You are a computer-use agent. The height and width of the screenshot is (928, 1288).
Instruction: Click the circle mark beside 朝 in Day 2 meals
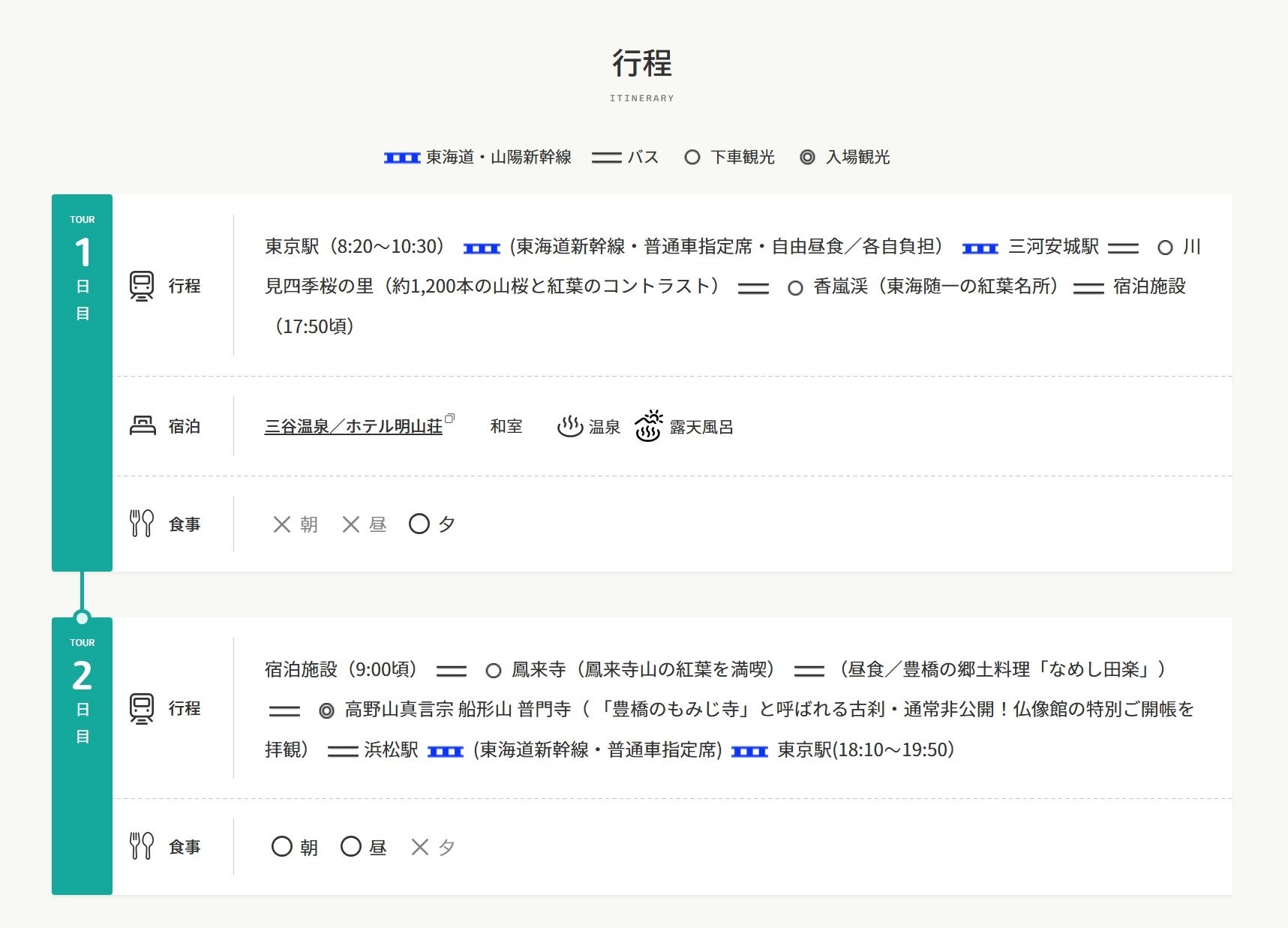tap(282, 846)
